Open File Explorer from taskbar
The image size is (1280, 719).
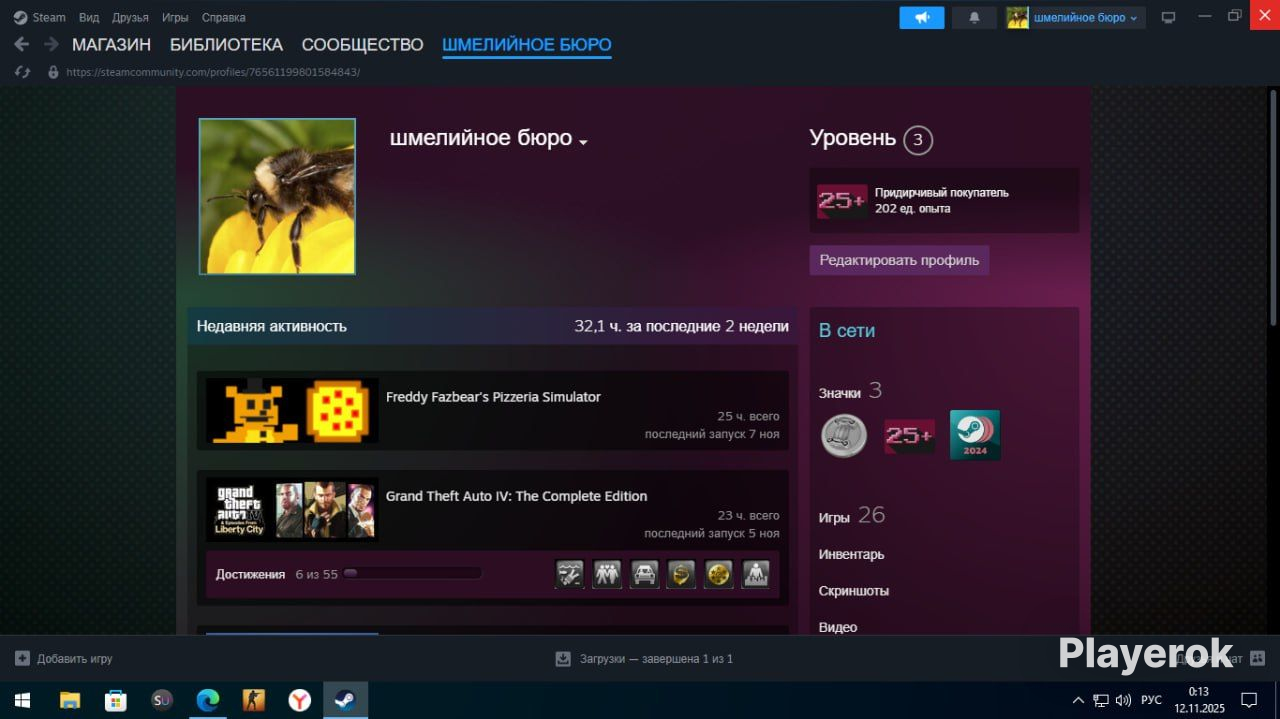pos(69,700)
